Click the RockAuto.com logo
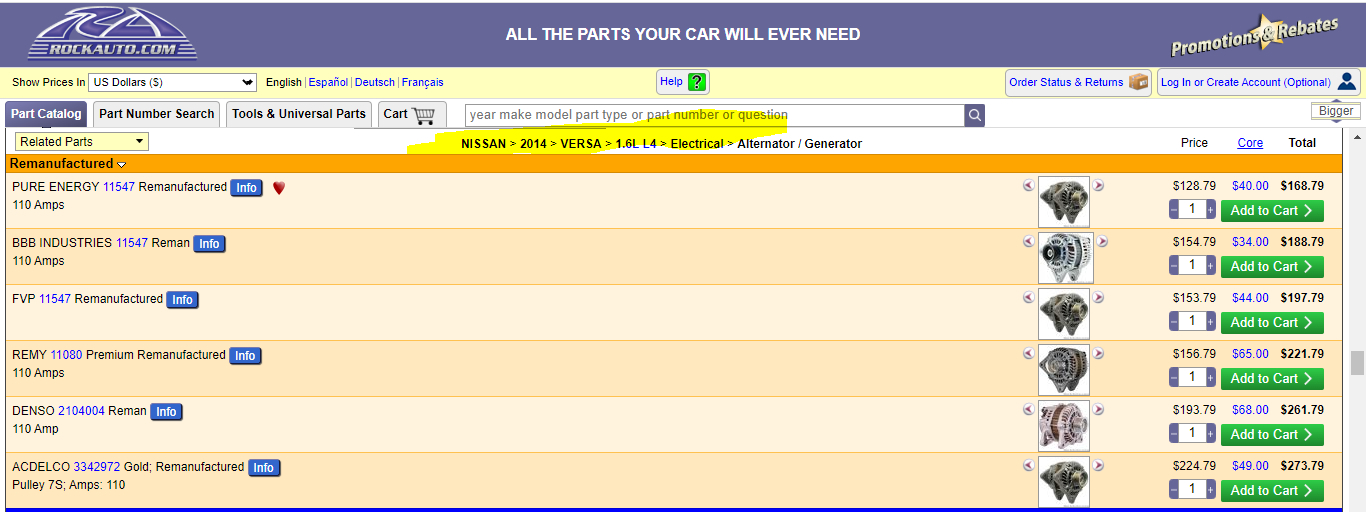 [112, 34]
